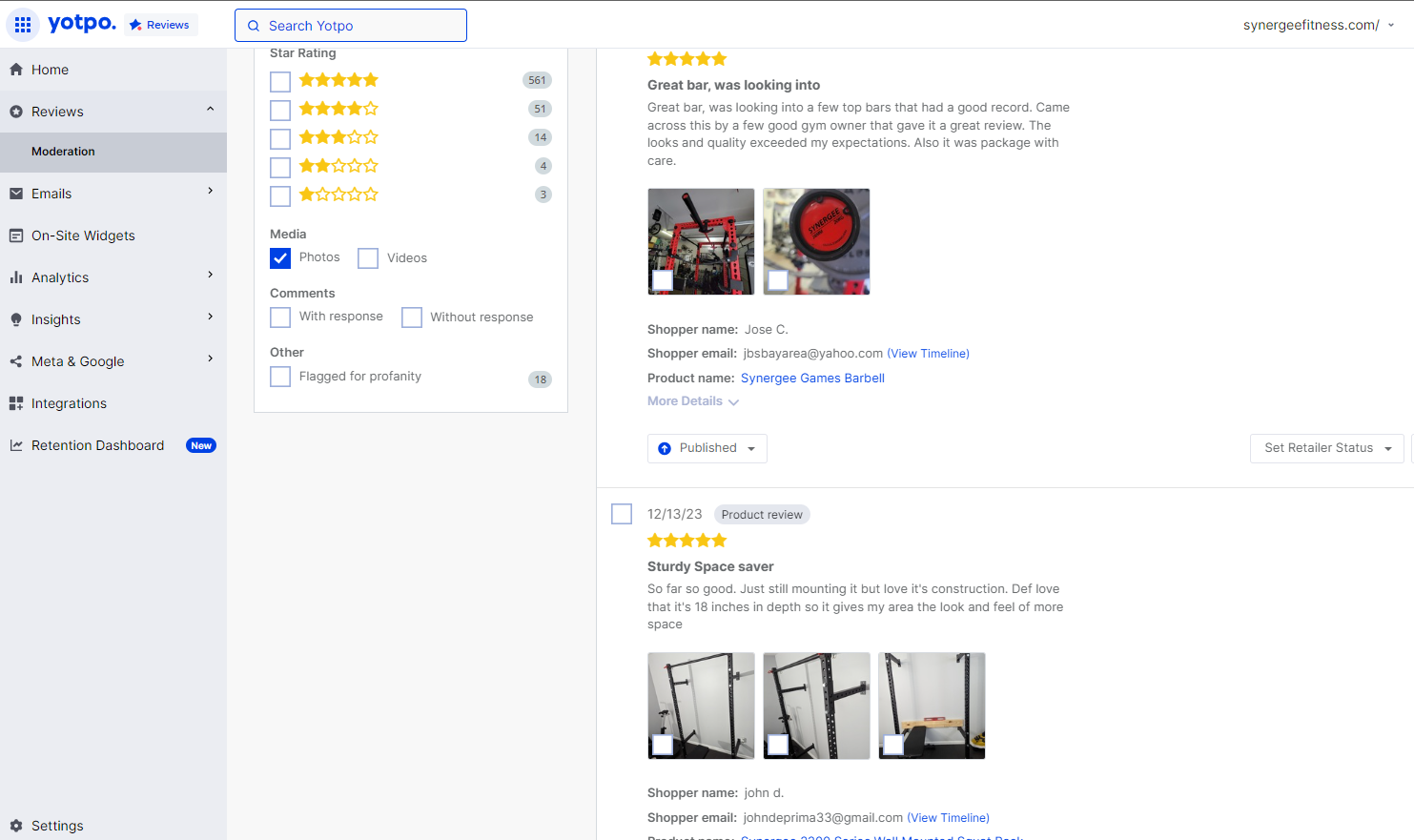Open Synergee Games Barbell product link

812,379
